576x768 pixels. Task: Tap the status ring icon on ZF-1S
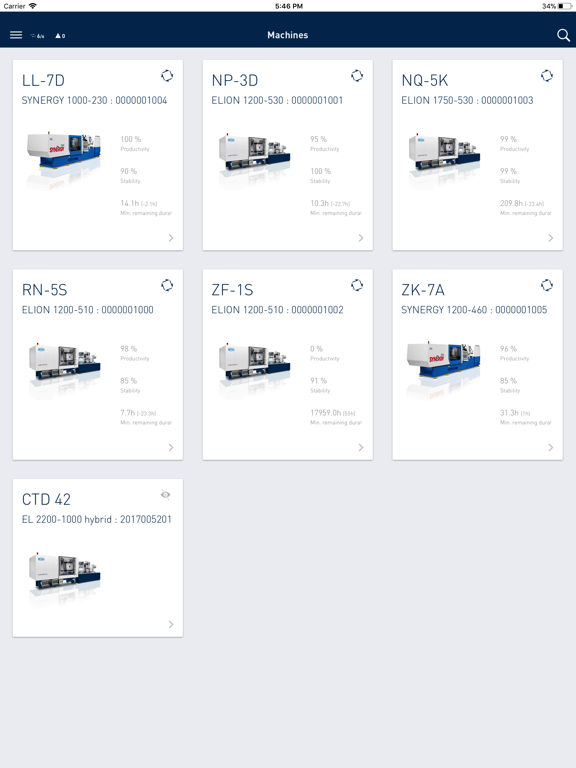click(x=357, y=285)
